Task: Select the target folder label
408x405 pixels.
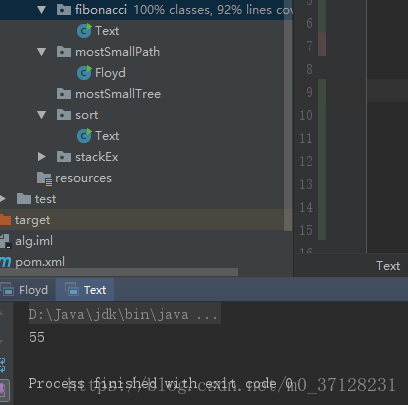Action: click(x=32, y=220)
